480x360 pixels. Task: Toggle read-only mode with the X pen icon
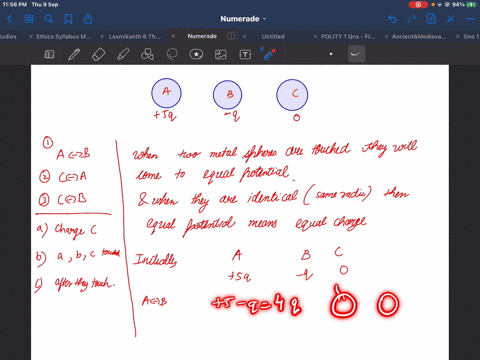451,19
